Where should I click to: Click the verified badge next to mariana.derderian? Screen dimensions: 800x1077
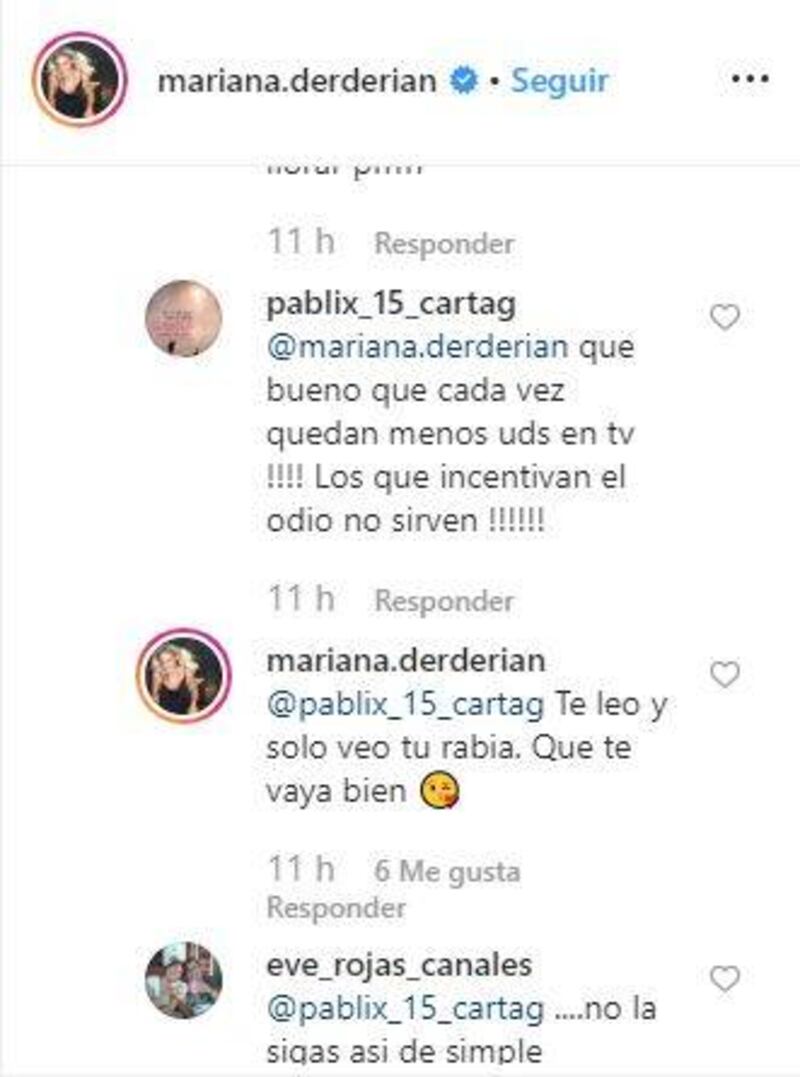click(464, 80)
